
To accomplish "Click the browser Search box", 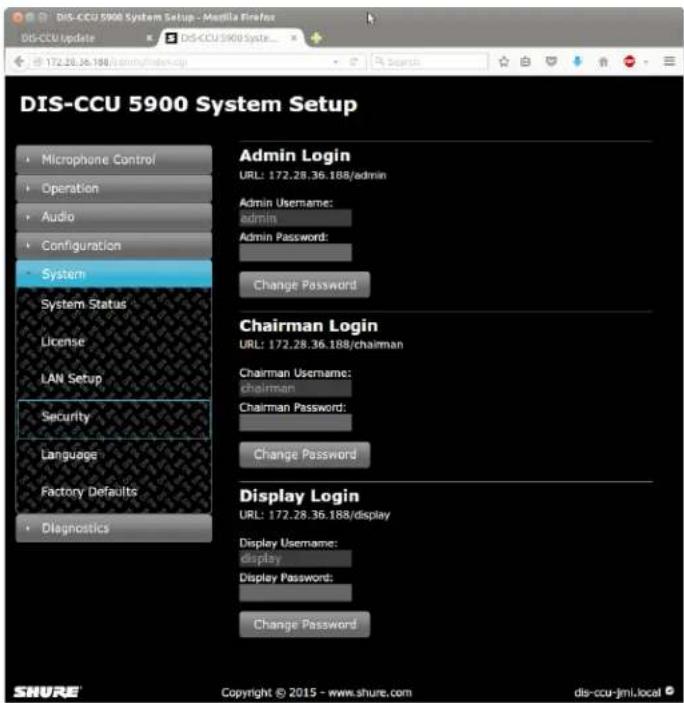I will point(429,62).
